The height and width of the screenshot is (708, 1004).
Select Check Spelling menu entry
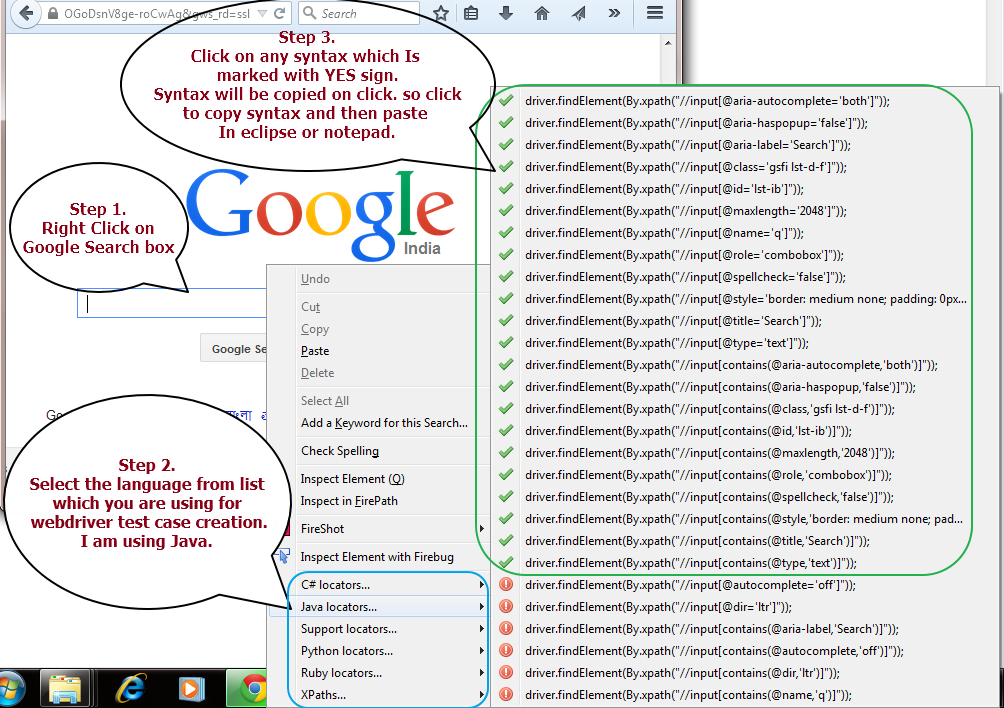(x=379, y=451)
